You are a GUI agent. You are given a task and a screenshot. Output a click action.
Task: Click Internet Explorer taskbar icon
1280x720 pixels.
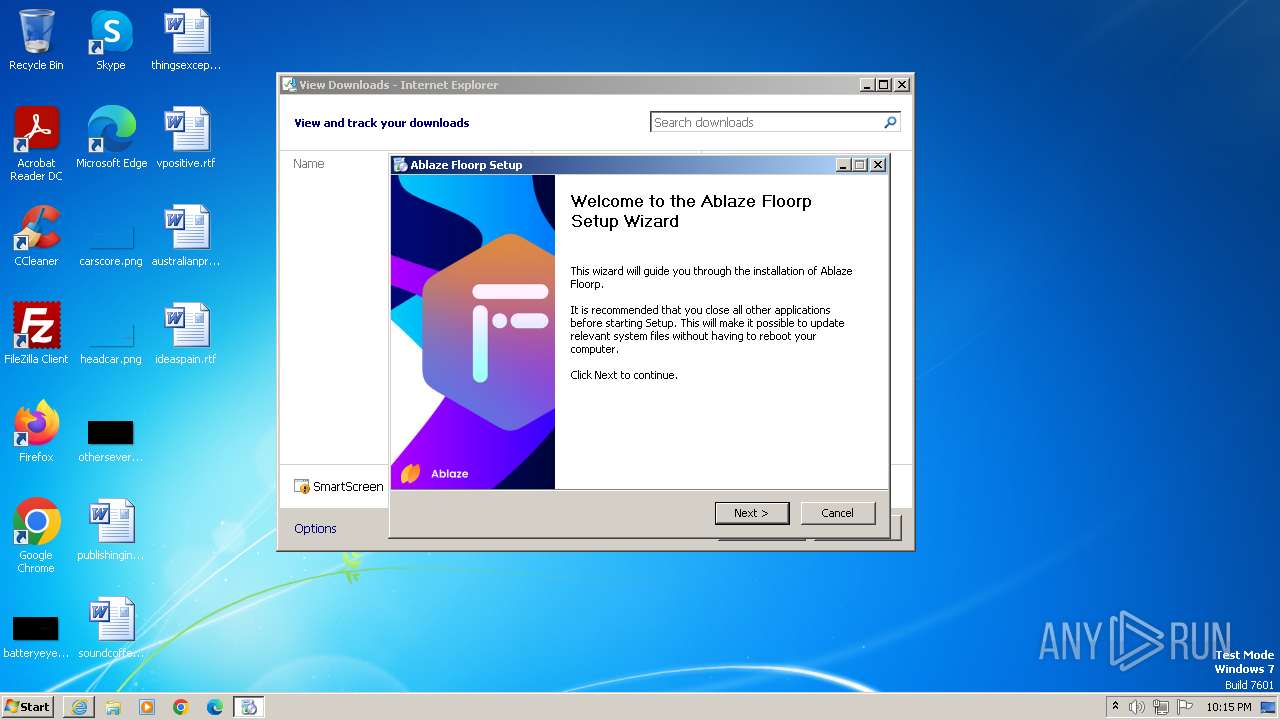pyautogui.click(x=79, y=707)
